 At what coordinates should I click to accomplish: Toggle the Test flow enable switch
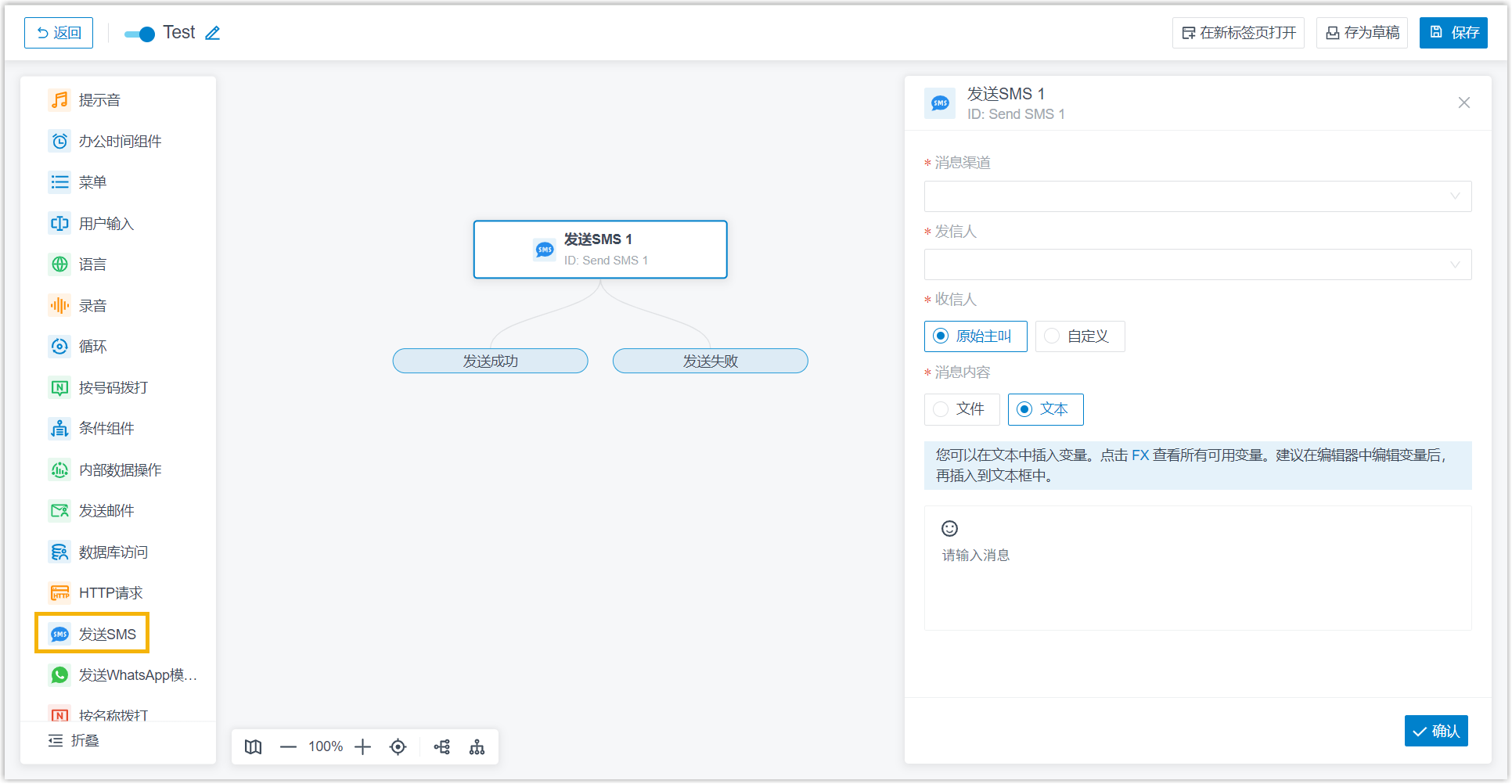(x=140, y=34)
